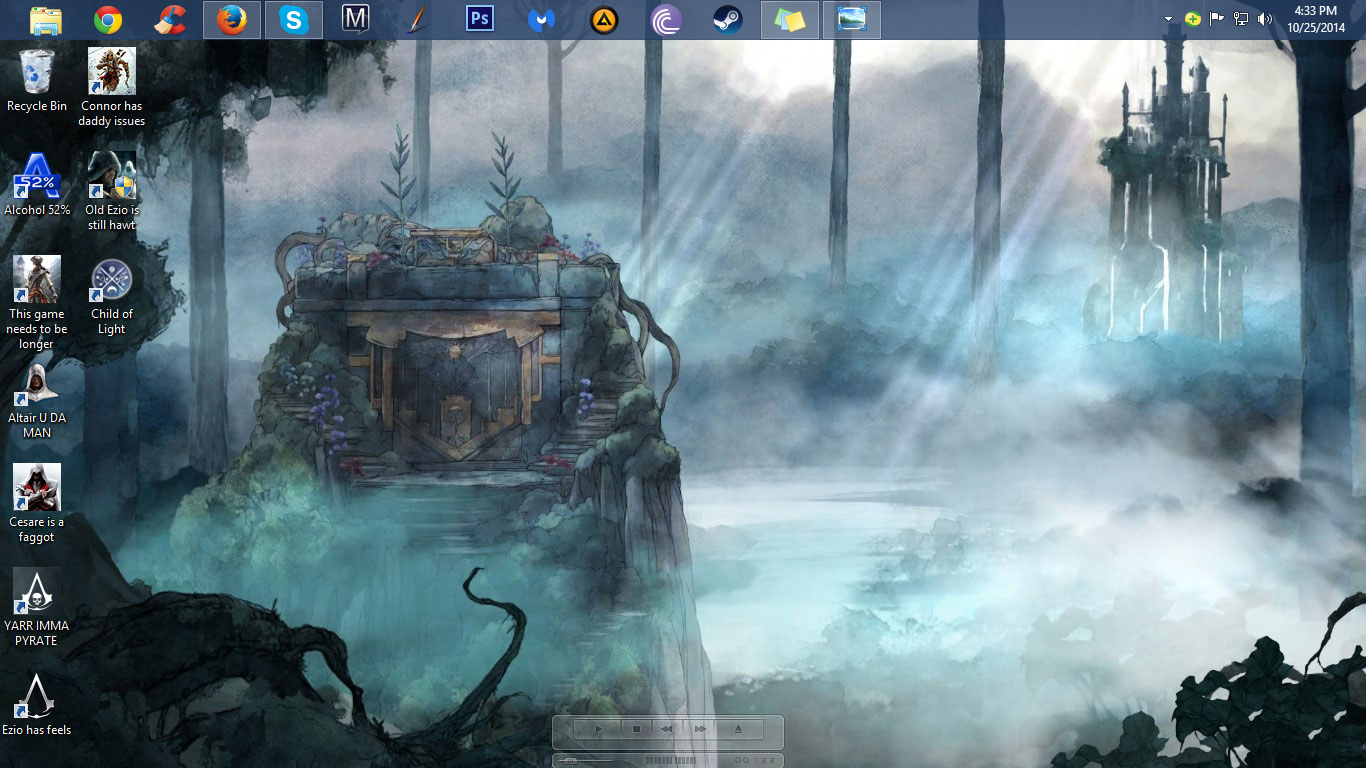Select the Recycle Bin icon
This screenshot has width=1366, height=768.
pos(37,80)
